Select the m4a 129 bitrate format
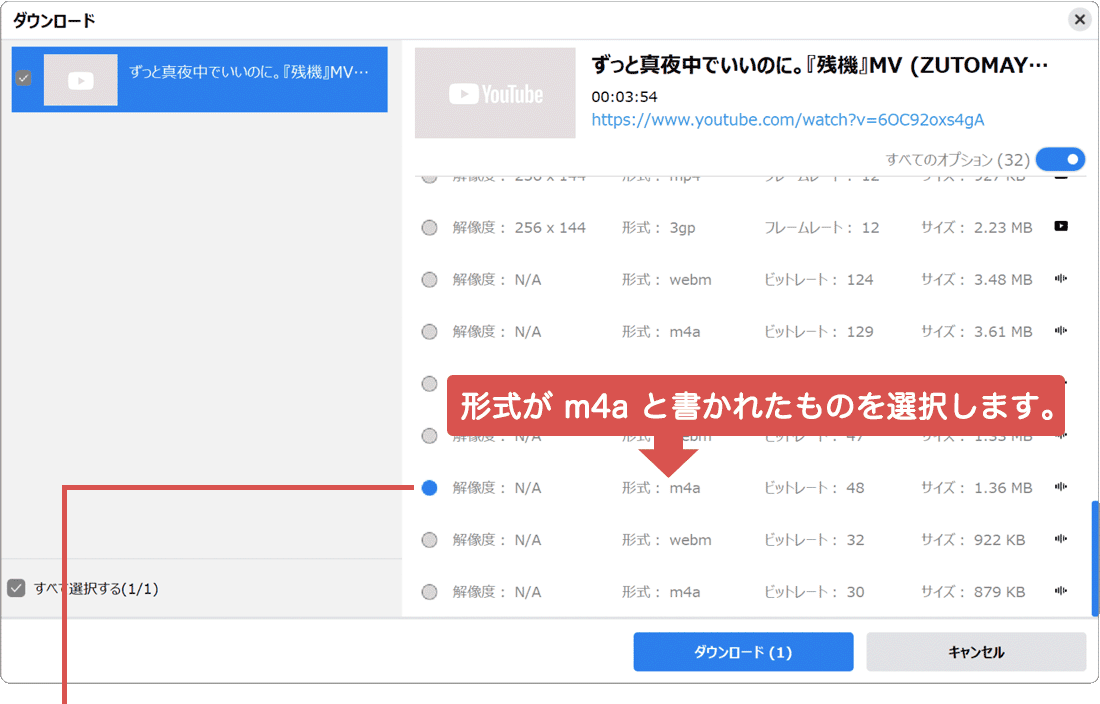1100x704 pixels. coord(429,331)
